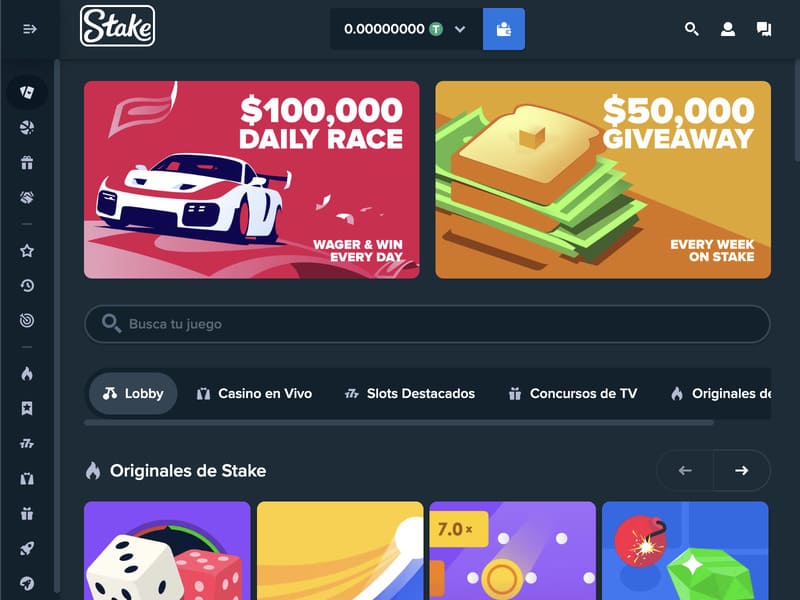Open the casino cards icon in the sidebar

[x=27, y=92]
